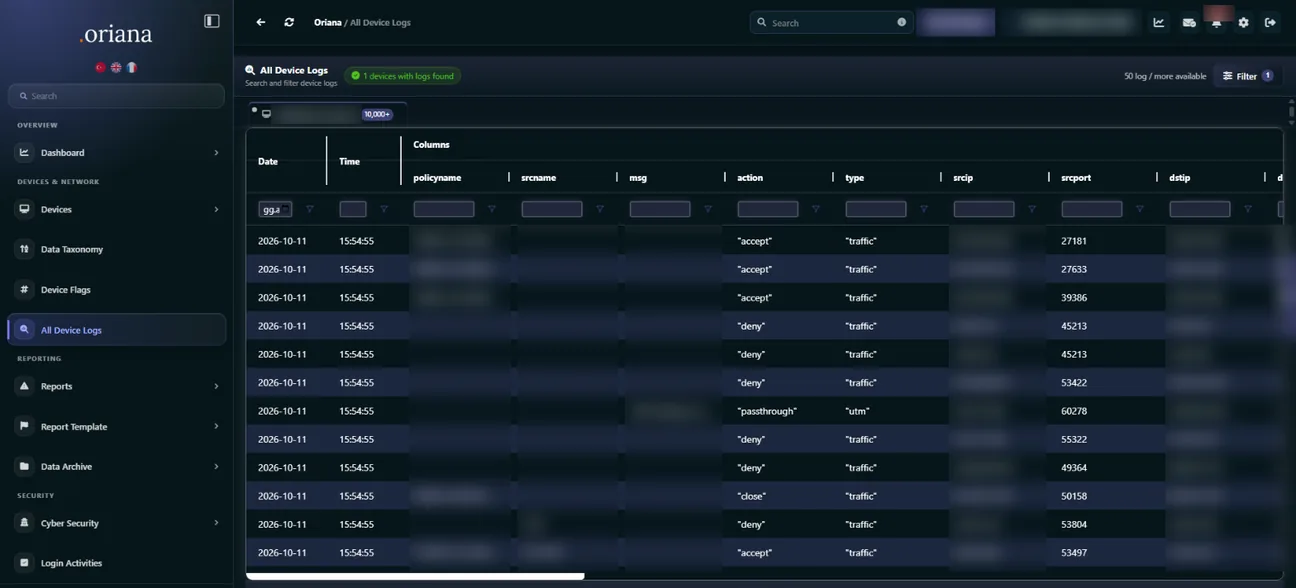This screenshot has height=588, width=1296.
Task: Select the "passthrough" action cell
Action: pyautogui.click(x=767, y=411)
